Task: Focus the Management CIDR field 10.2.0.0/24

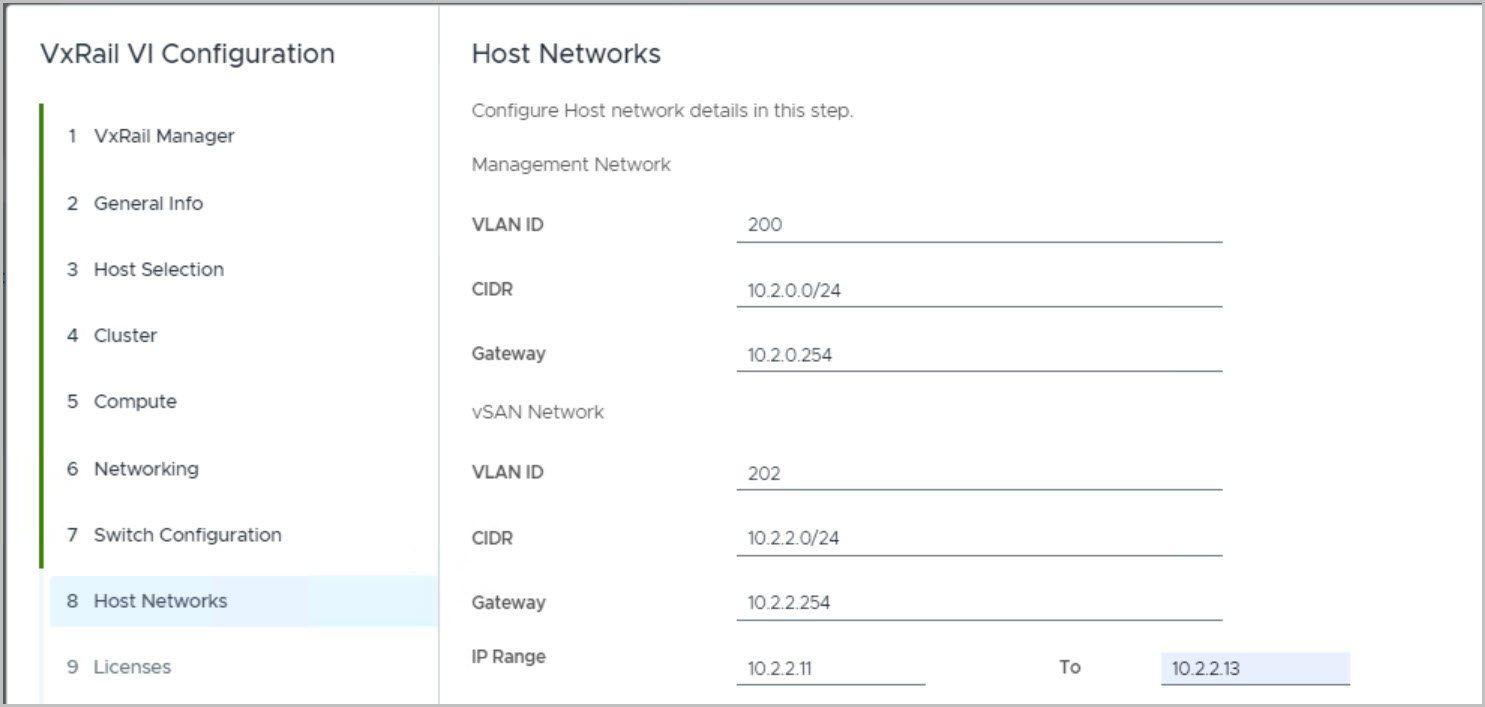Action: (978, 290)
